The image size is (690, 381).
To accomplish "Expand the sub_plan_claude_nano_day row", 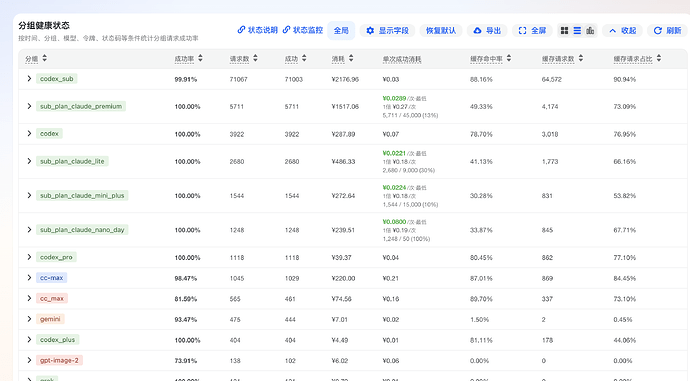I will point(29,230).
